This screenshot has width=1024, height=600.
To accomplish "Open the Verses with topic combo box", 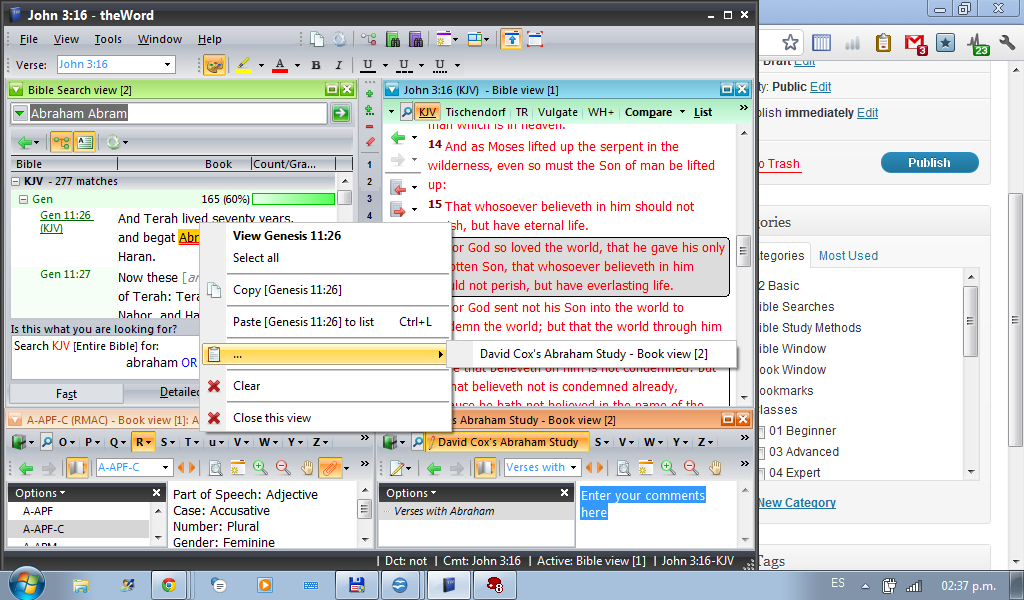I will click(542, 467).
